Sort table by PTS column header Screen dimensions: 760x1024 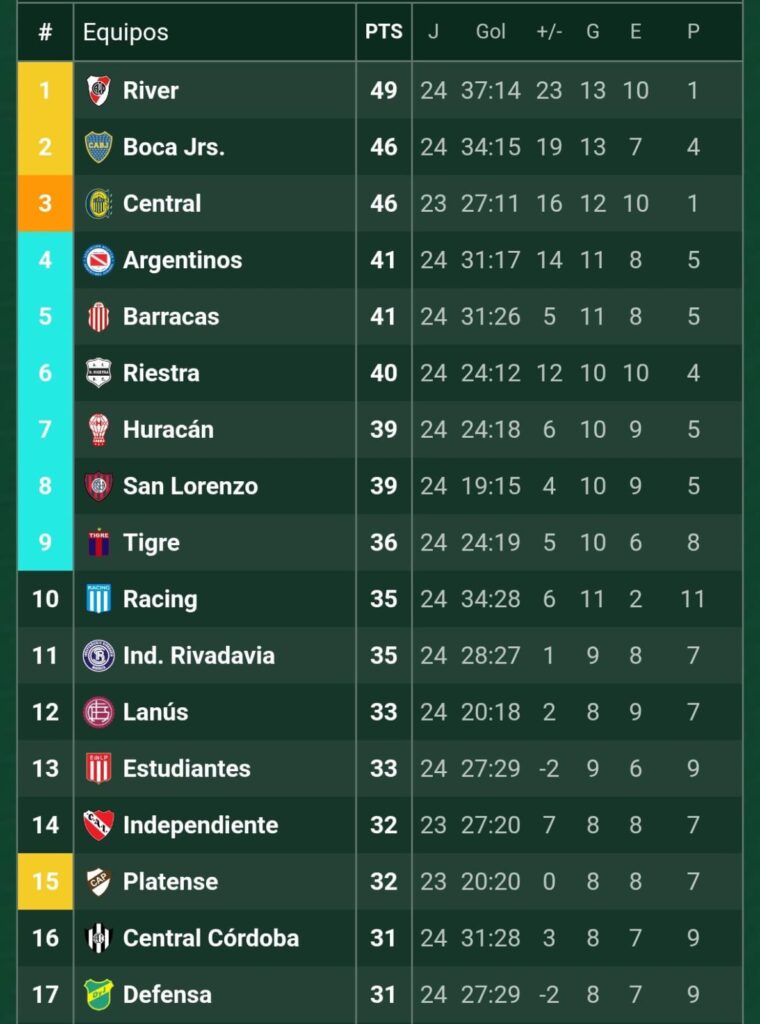(384, 32)
